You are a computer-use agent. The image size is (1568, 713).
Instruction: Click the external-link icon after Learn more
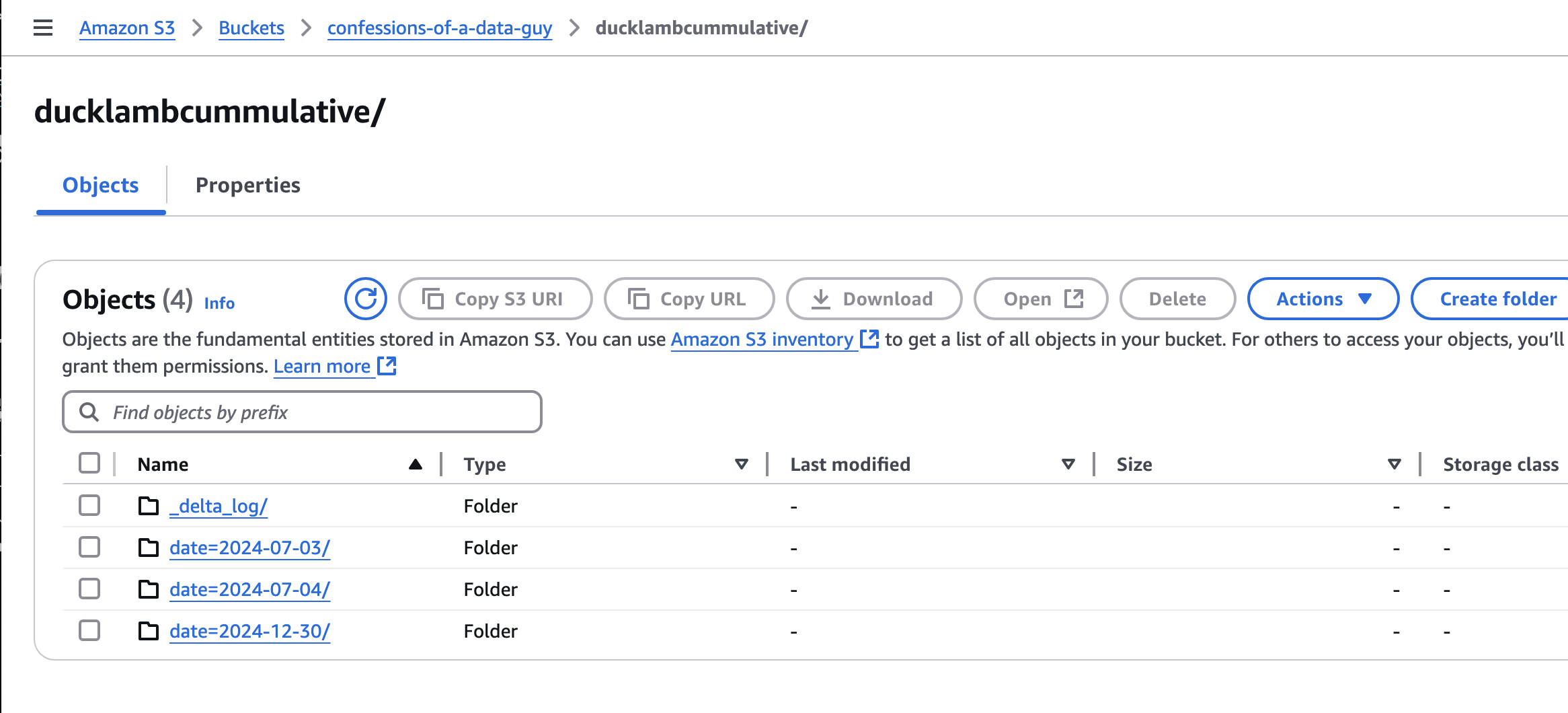point(387,366)
